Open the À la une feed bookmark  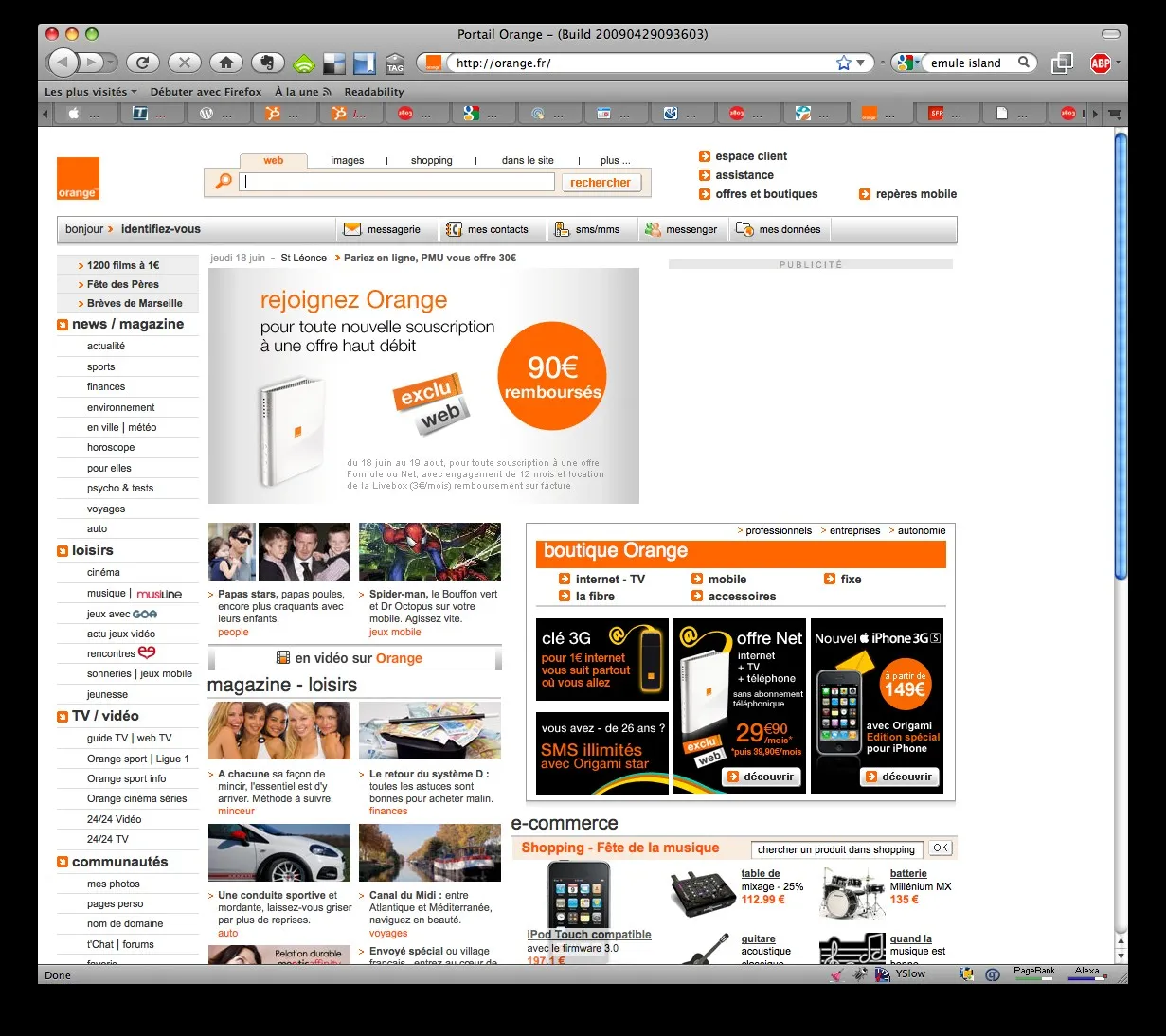pyautogui.click(x=303, y=92)
